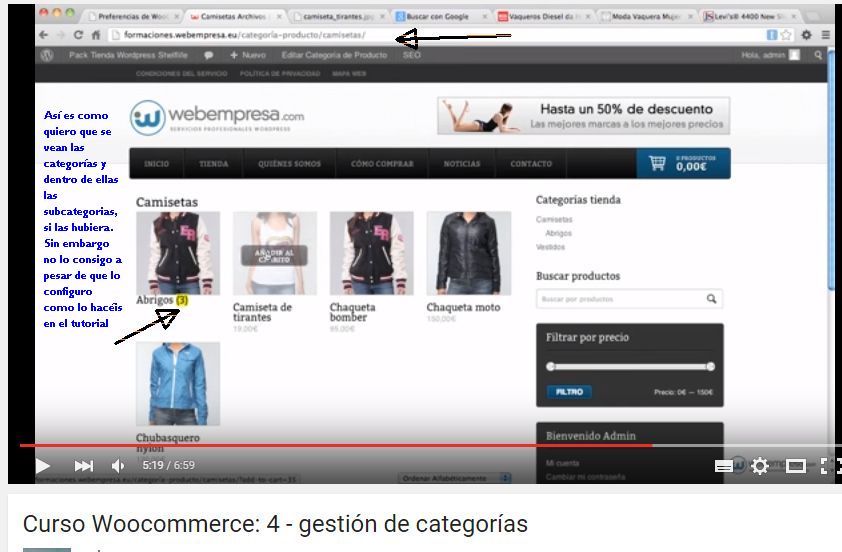Click the webempresa.com logo
The image size is (842, 552).
click(217, 117)
